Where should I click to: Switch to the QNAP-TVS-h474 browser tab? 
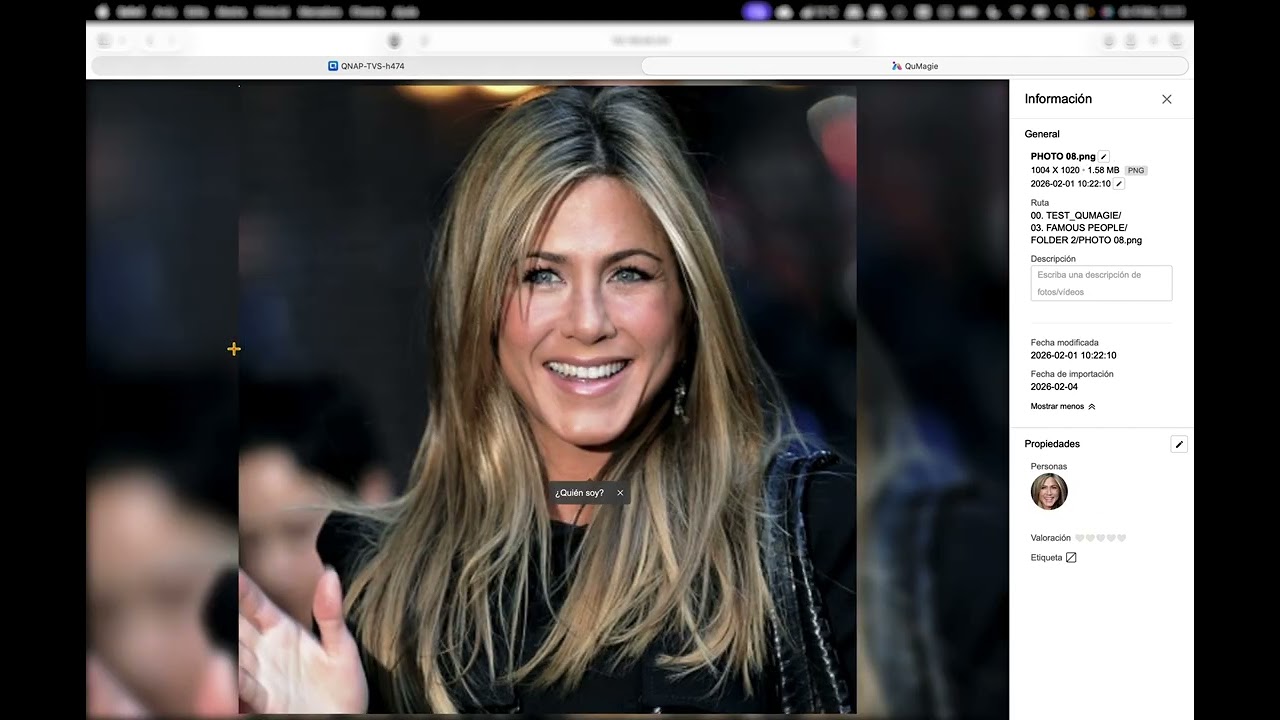pos(366,66)
